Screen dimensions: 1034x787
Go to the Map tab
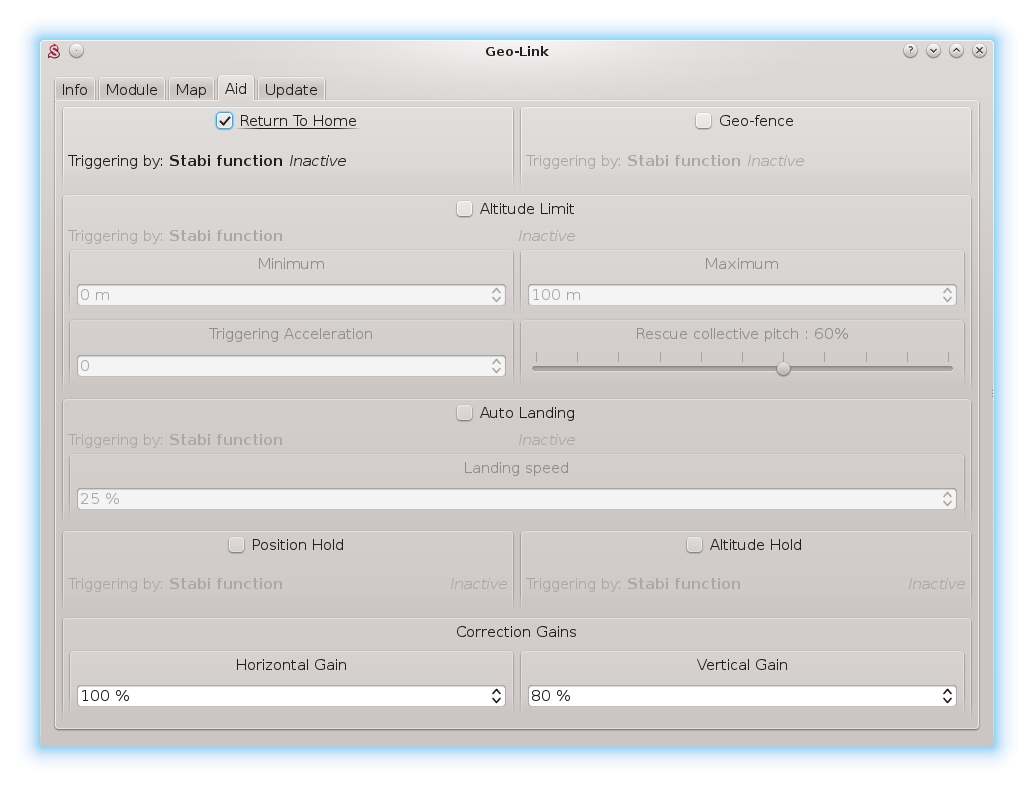point(191,90)
